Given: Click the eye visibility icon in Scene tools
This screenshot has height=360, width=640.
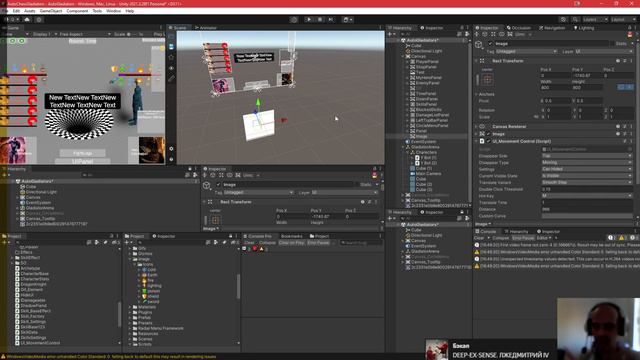Looking at the screenshot, I should coord(171,68).
